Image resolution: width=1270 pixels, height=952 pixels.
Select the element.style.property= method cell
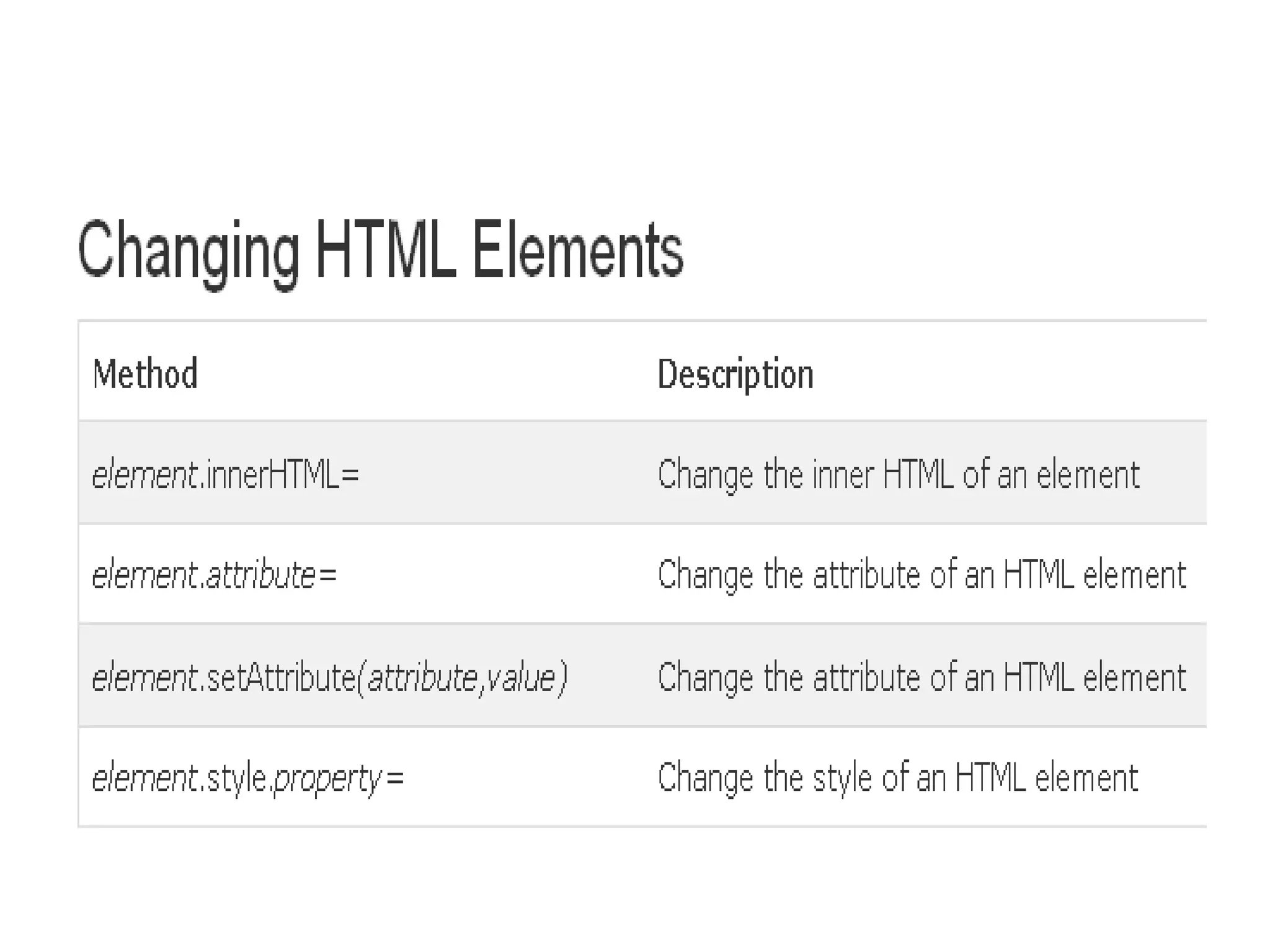(248, 778)
